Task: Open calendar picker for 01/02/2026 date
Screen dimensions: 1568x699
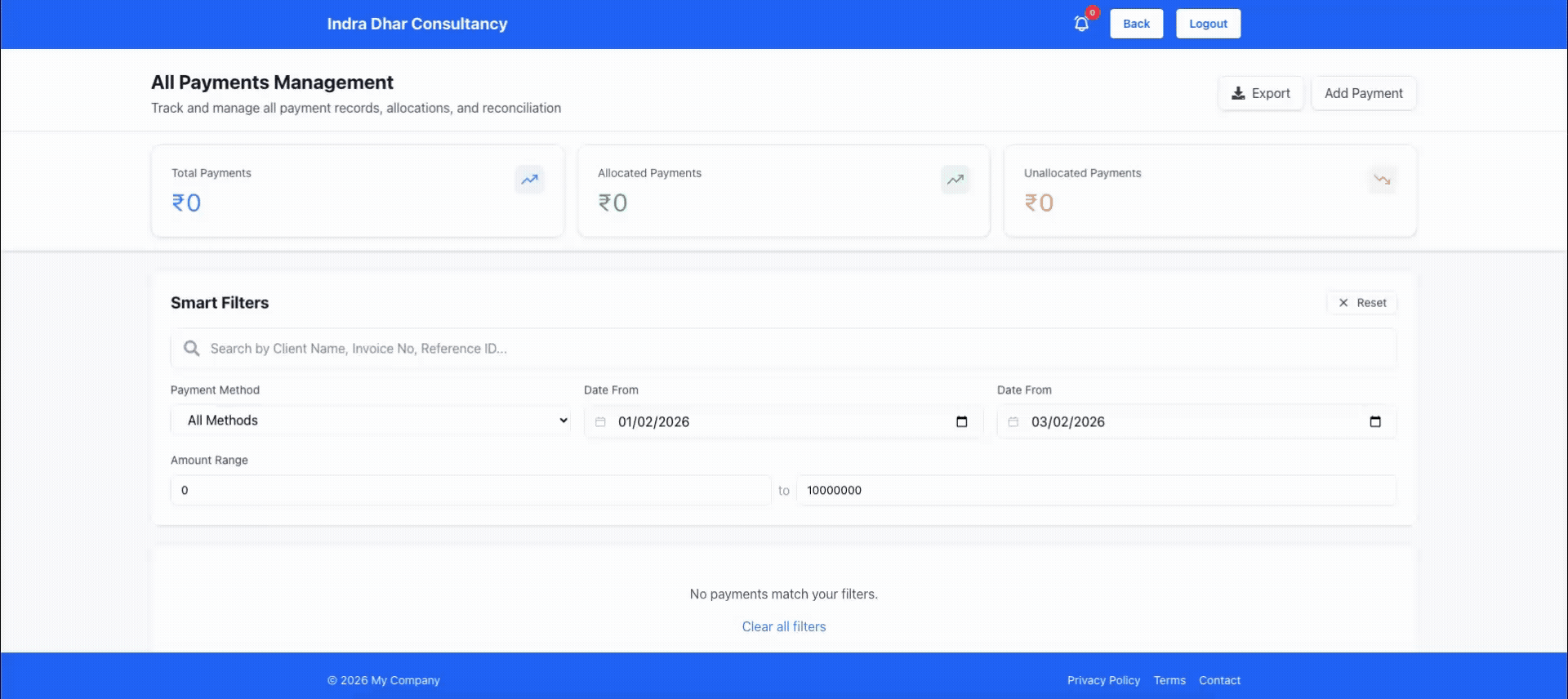Action: [x=961, y=421]
